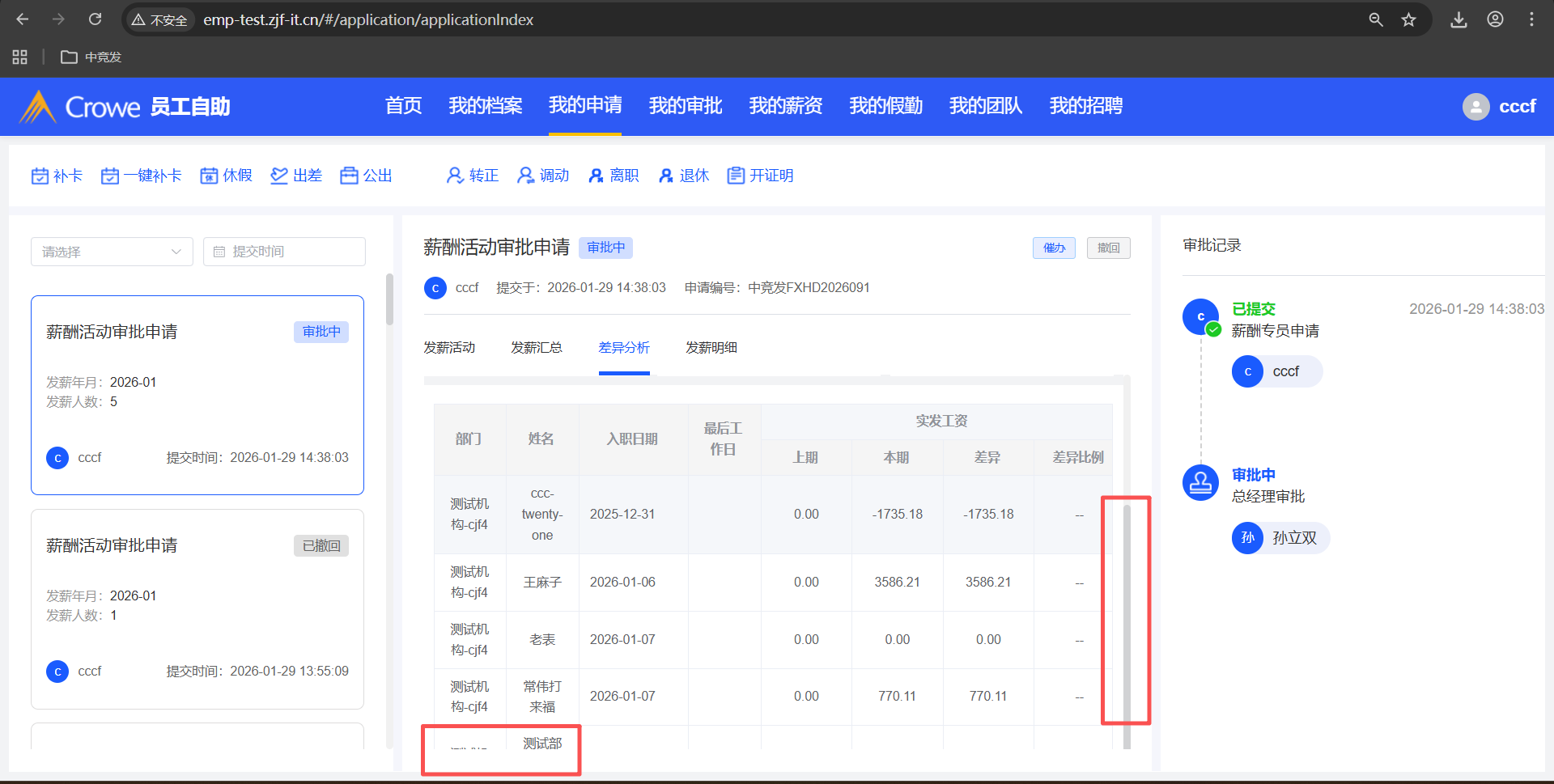
Task: Select the 已撤回 application card
Action: click(197, 608)
